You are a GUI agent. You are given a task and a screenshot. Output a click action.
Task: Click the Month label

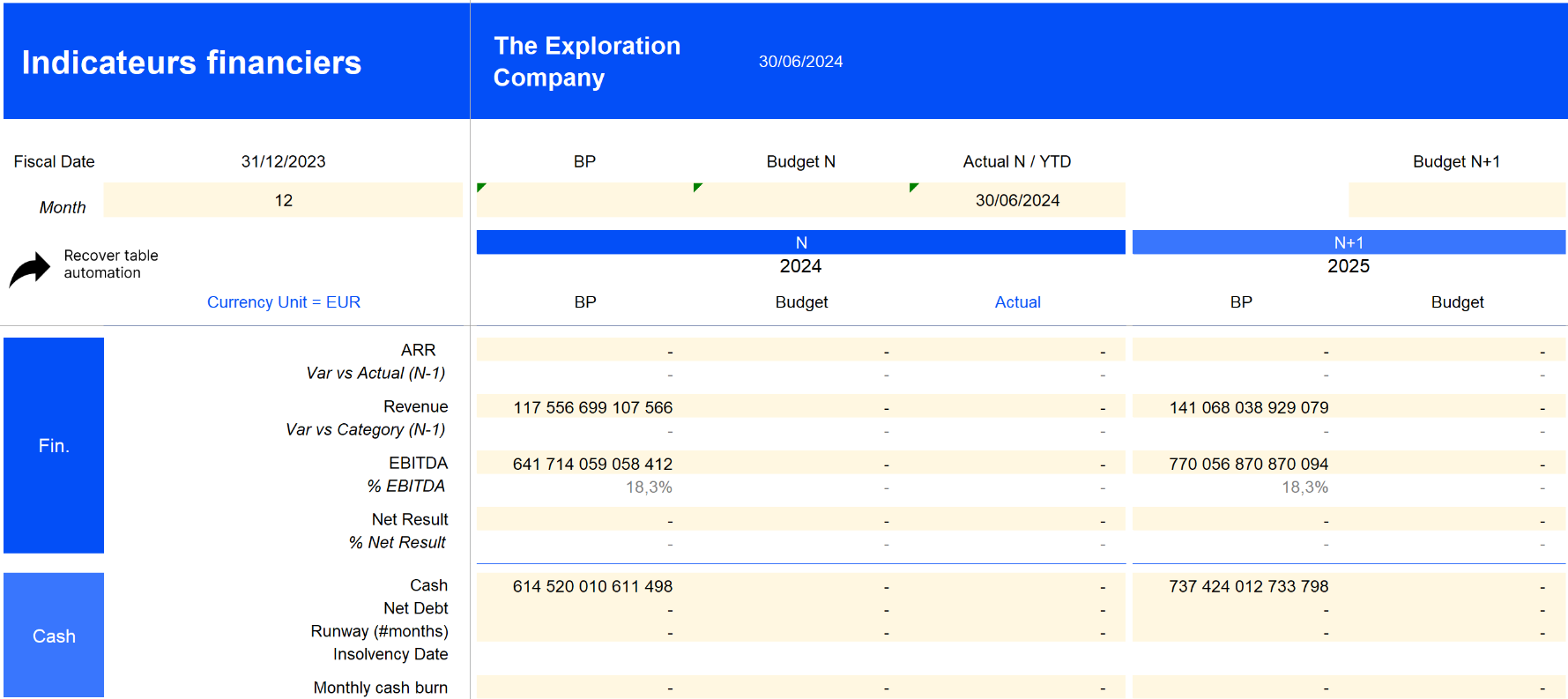click(63, 208)
